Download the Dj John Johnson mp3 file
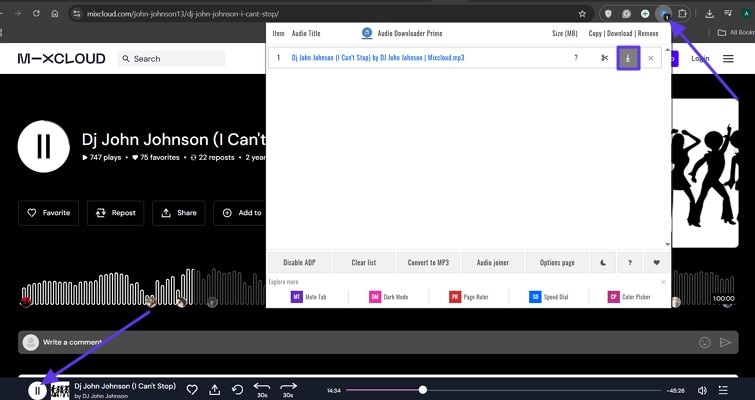 [x=627, y=58]
